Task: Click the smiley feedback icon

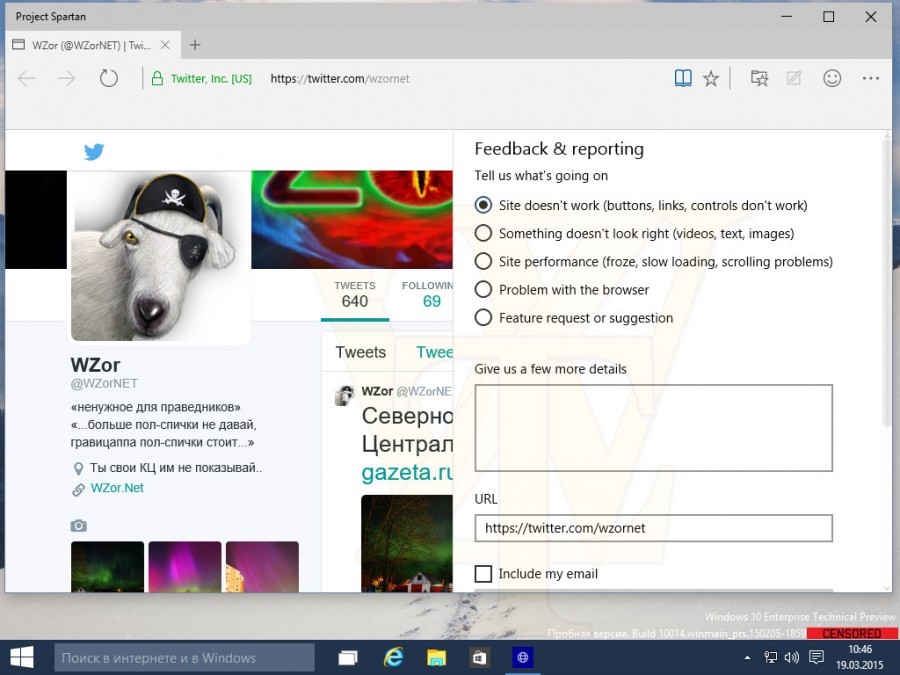Action: point(832,78)
